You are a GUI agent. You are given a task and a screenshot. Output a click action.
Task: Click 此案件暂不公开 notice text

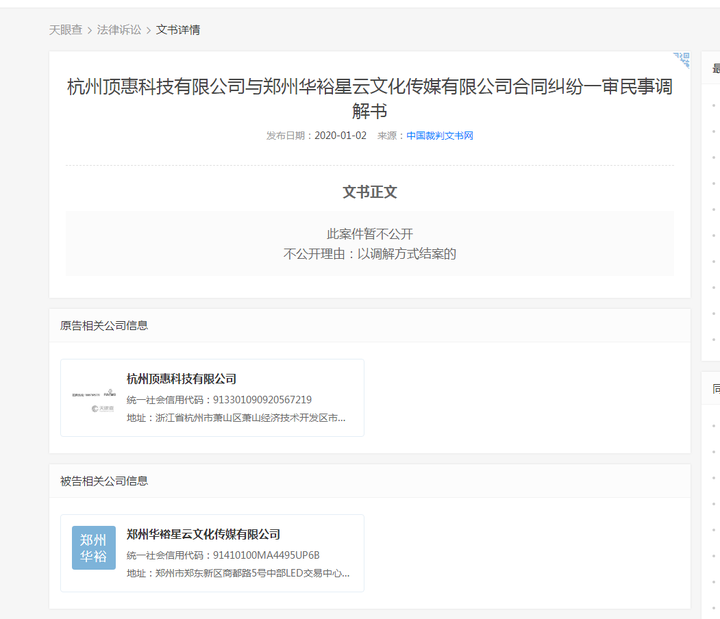370,234
